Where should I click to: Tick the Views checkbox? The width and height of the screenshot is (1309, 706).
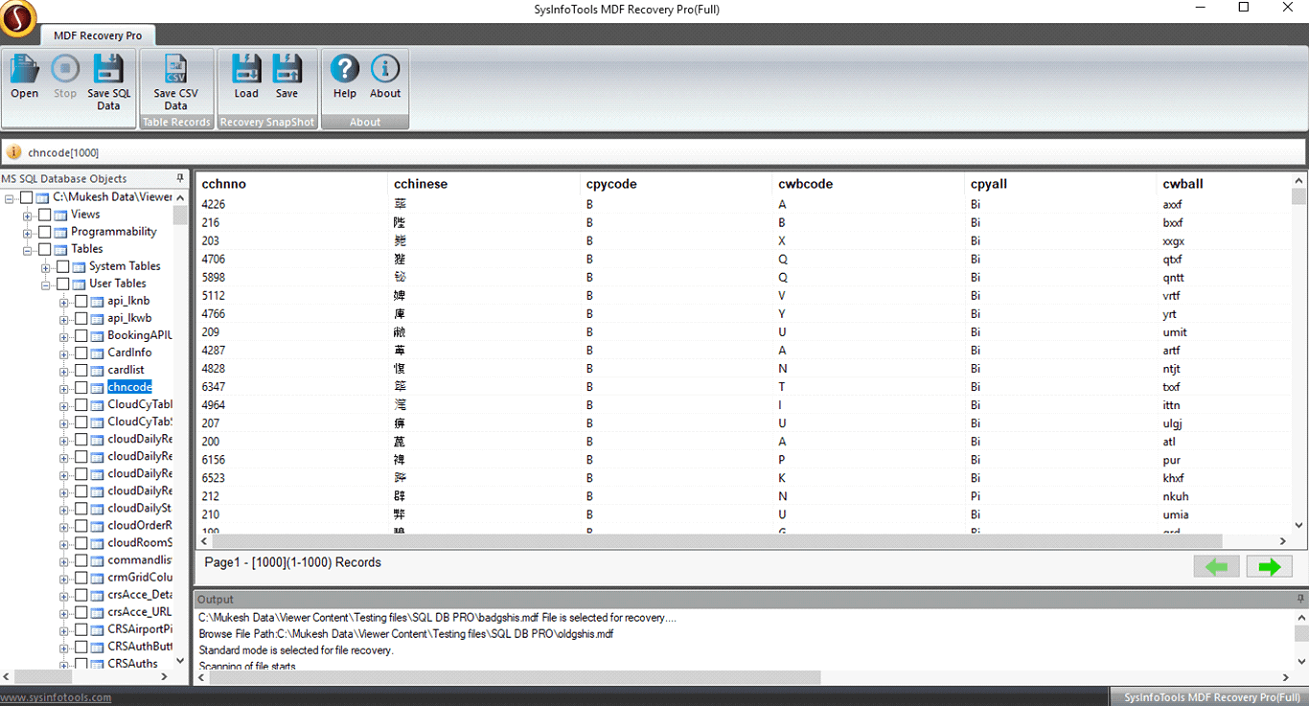(45, 215)
